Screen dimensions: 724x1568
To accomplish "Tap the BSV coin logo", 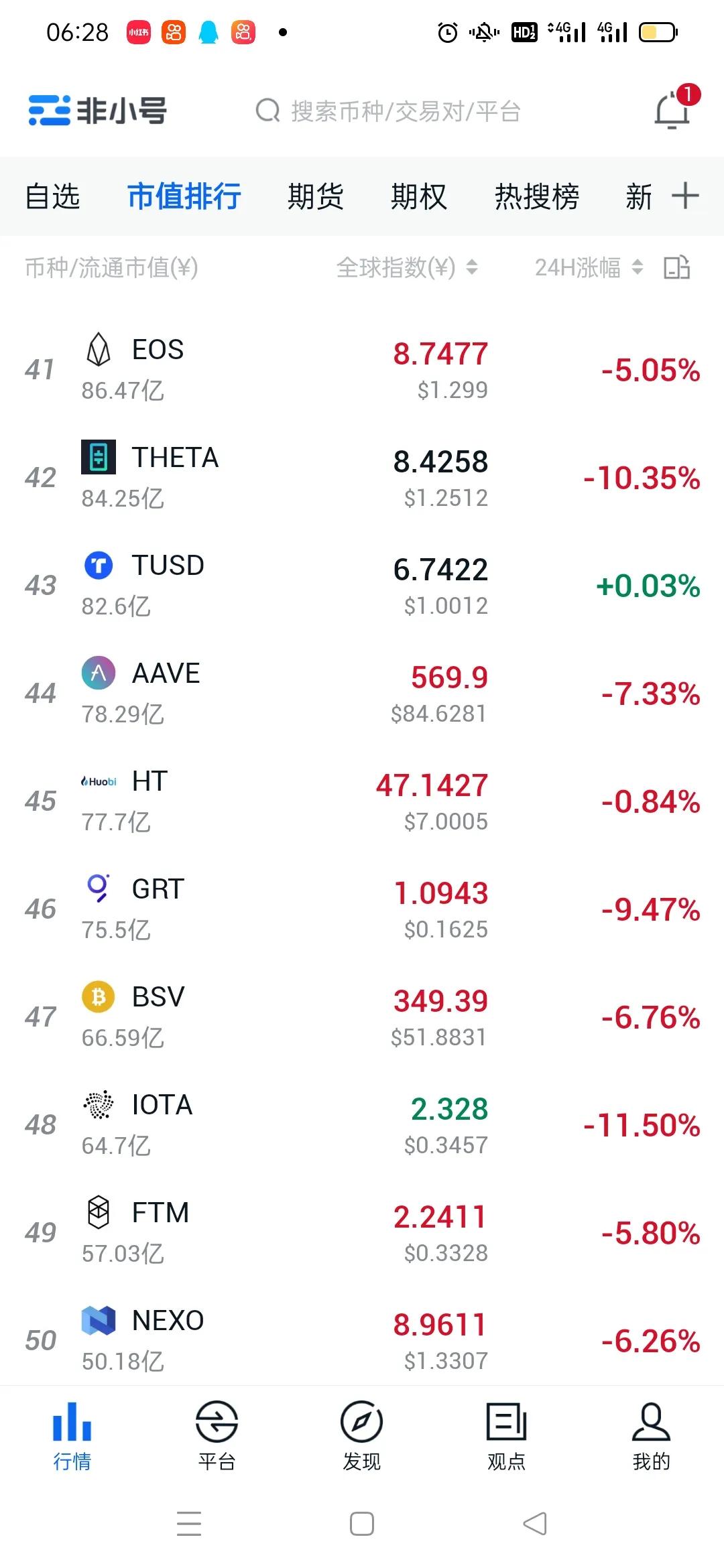I will pos(99,997).
